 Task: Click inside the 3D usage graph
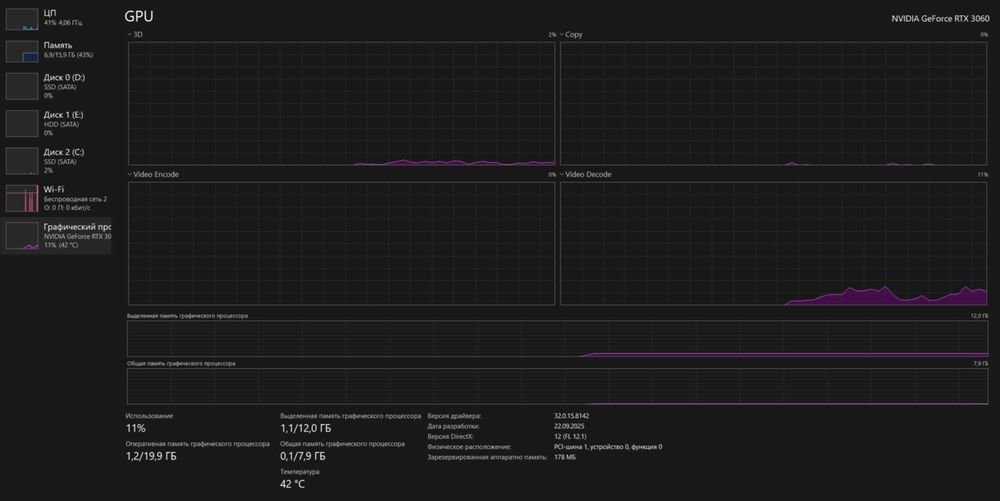click(342, 103)
